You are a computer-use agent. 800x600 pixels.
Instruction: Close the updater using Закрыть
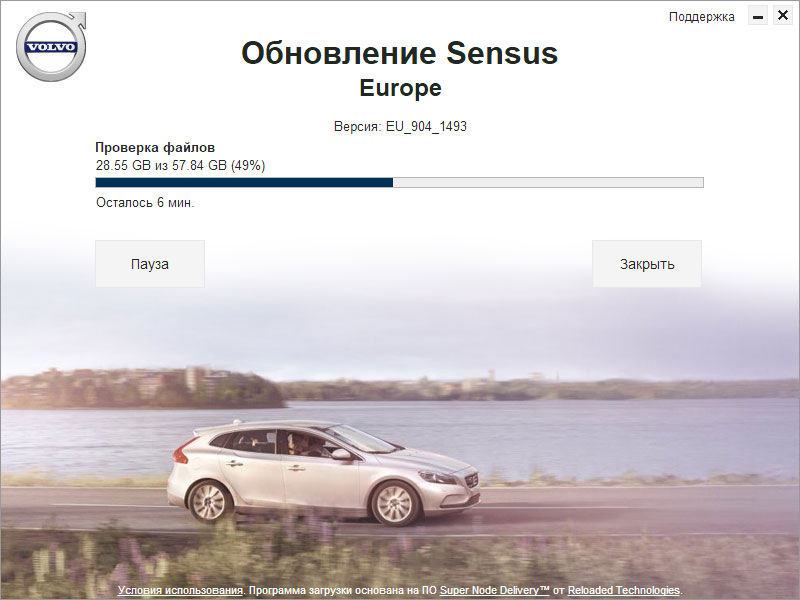pyautogui.click(x=647, y=263)
